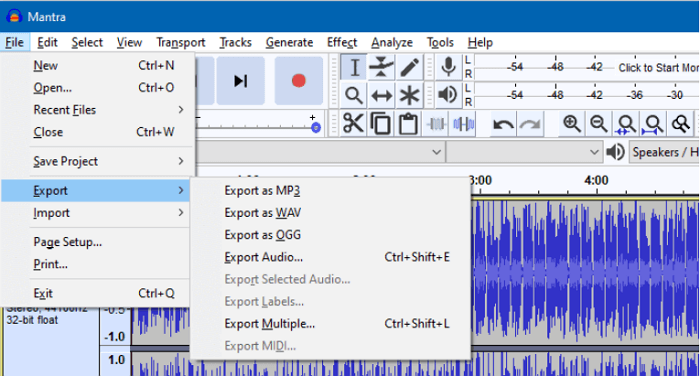Click the Paste clipboard icon
700x376 pixels.
pyautogui.click(x=408, y=124)
